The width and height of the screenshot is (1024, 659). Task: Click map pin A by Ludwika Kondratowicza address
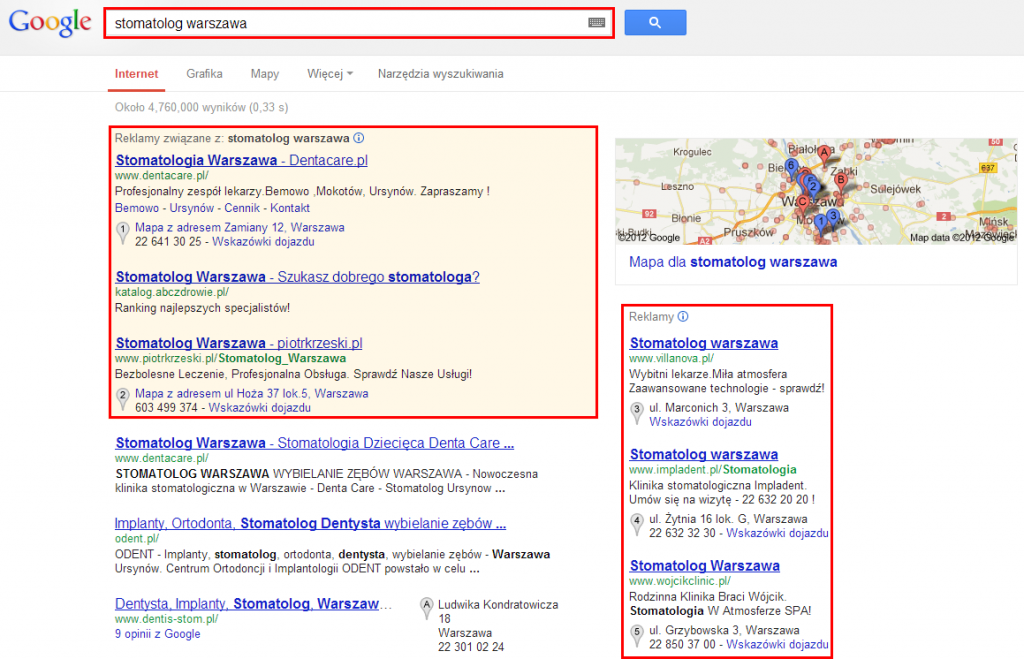(427, 605)
